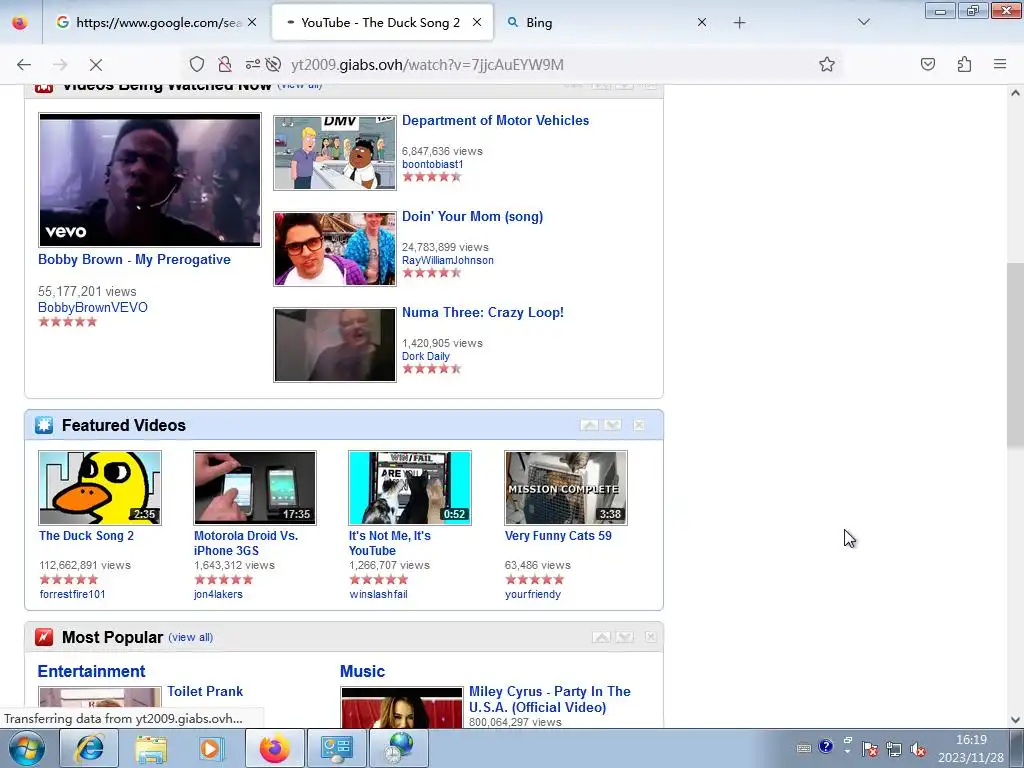Visit the boontobiast1 channel

pyautogui.click(x=432, y=164)
